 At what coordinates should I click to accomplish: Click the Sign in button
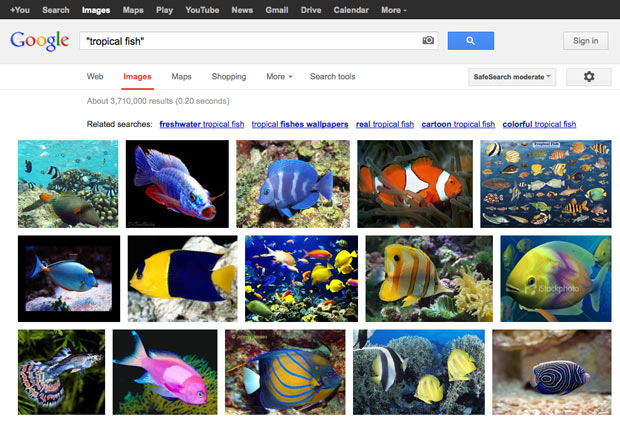(586, 41)
